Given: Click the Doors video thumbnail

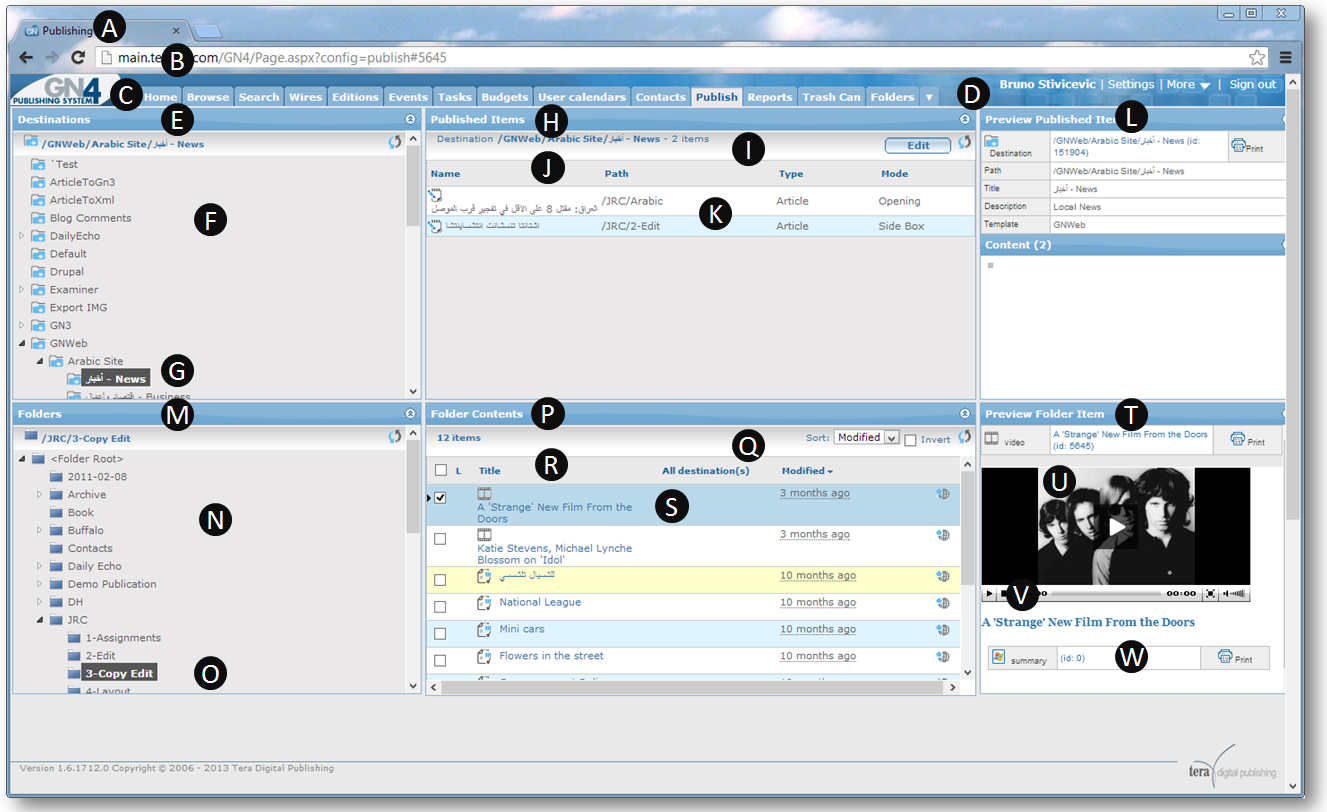Looking at the screenshot, I should (1115, 525).
